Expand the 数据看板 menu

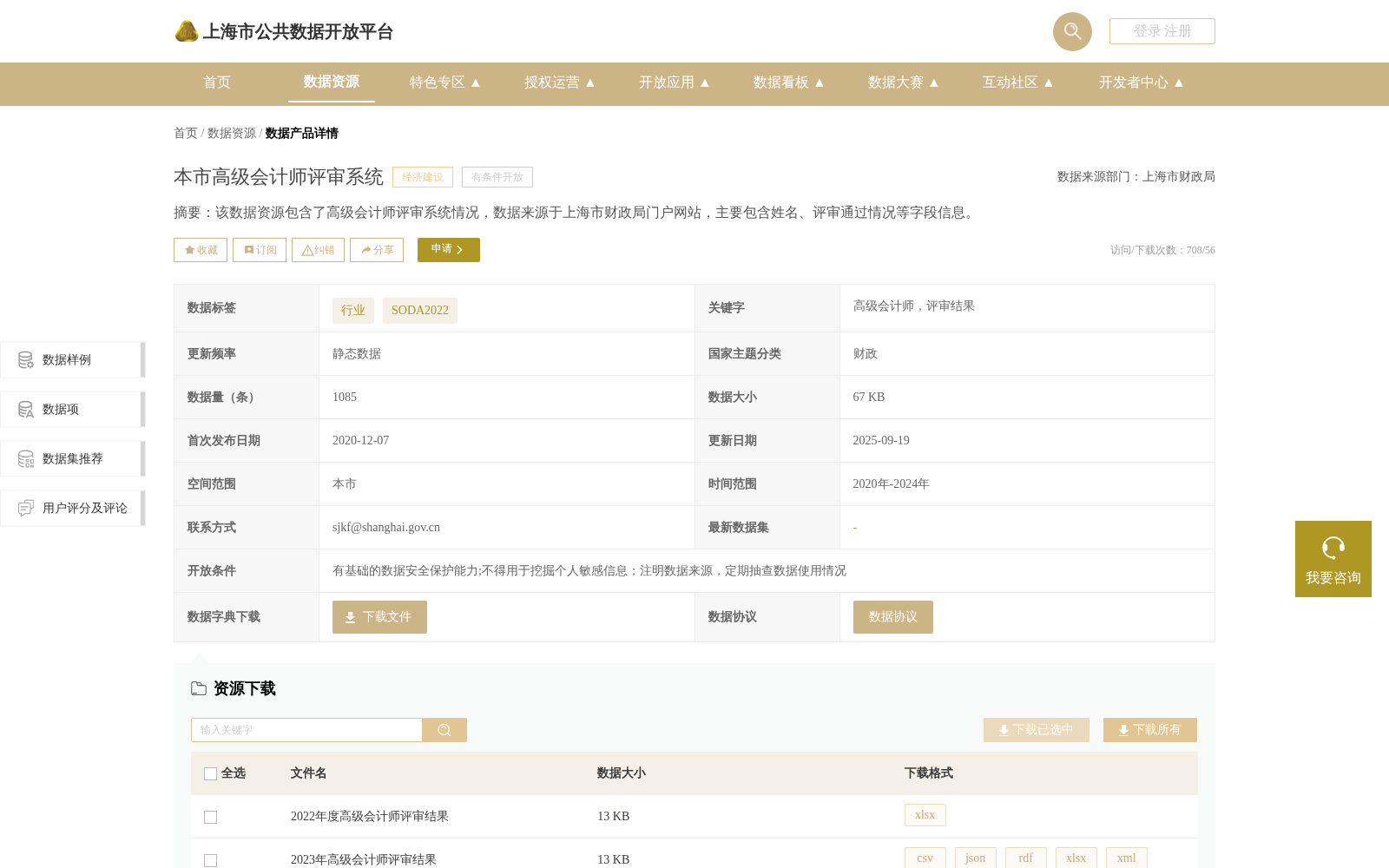pos(788,82)
